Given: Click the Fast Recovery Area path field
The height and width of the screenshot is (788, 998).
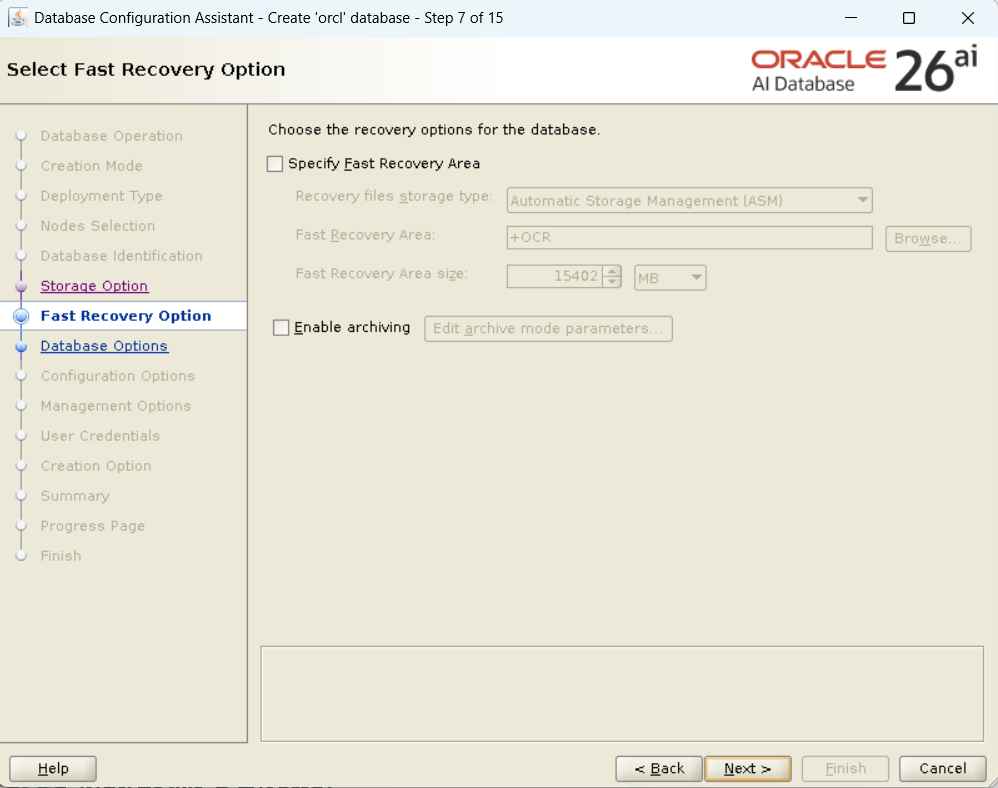Looking at the screenshot, I should (x=690, y=238).
